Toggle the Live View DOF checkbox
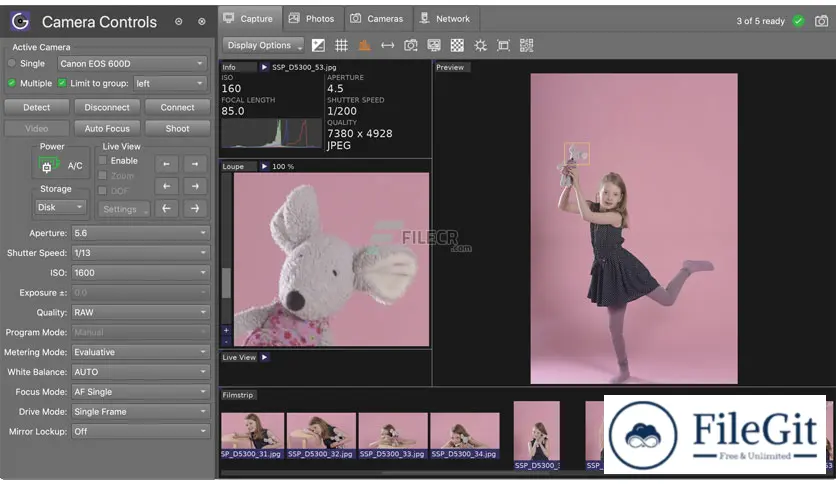This screenshot has height=484, width=836. click(x=102, y=191)
